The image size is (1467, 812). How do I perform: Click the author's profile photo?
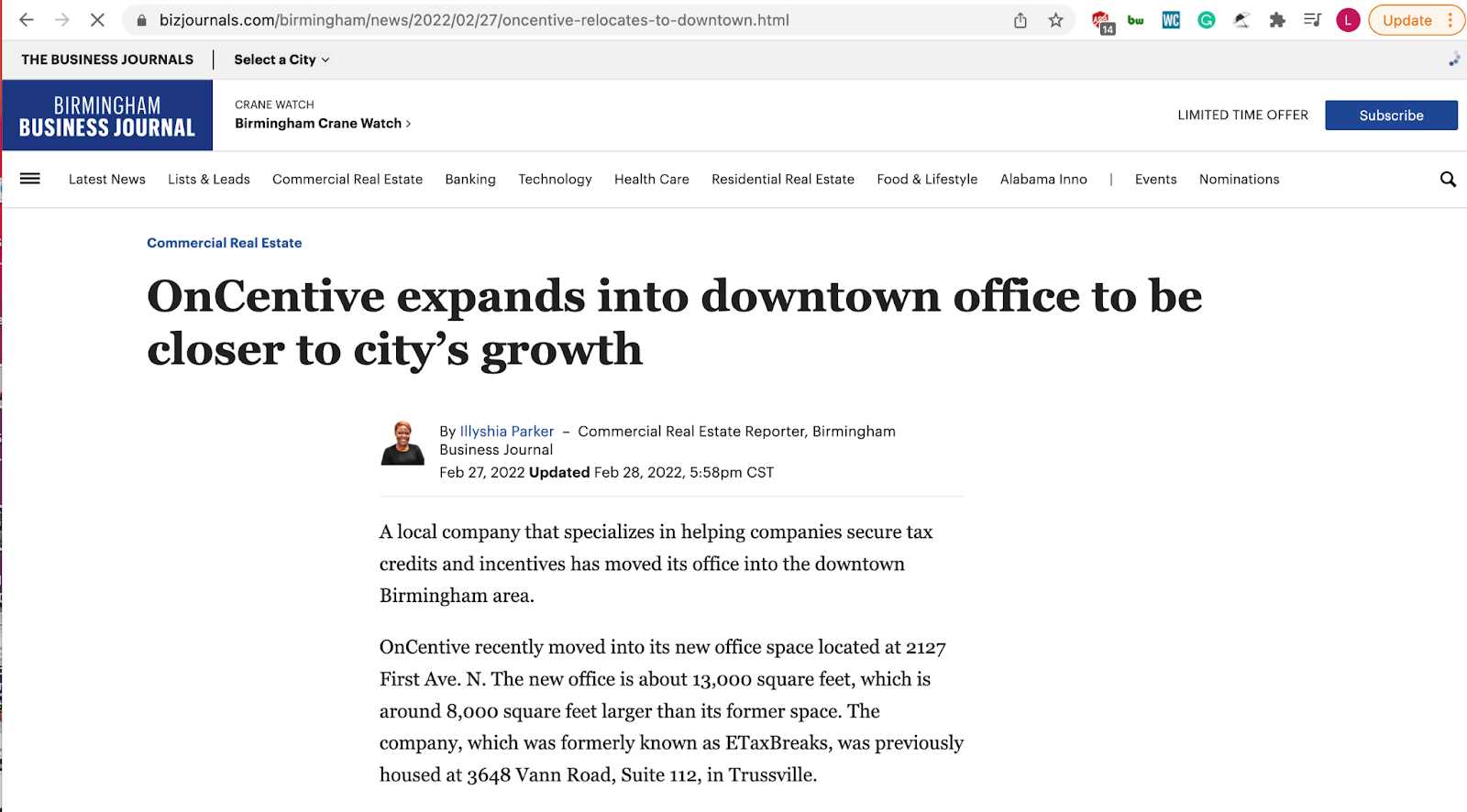[x=403, y=444]
